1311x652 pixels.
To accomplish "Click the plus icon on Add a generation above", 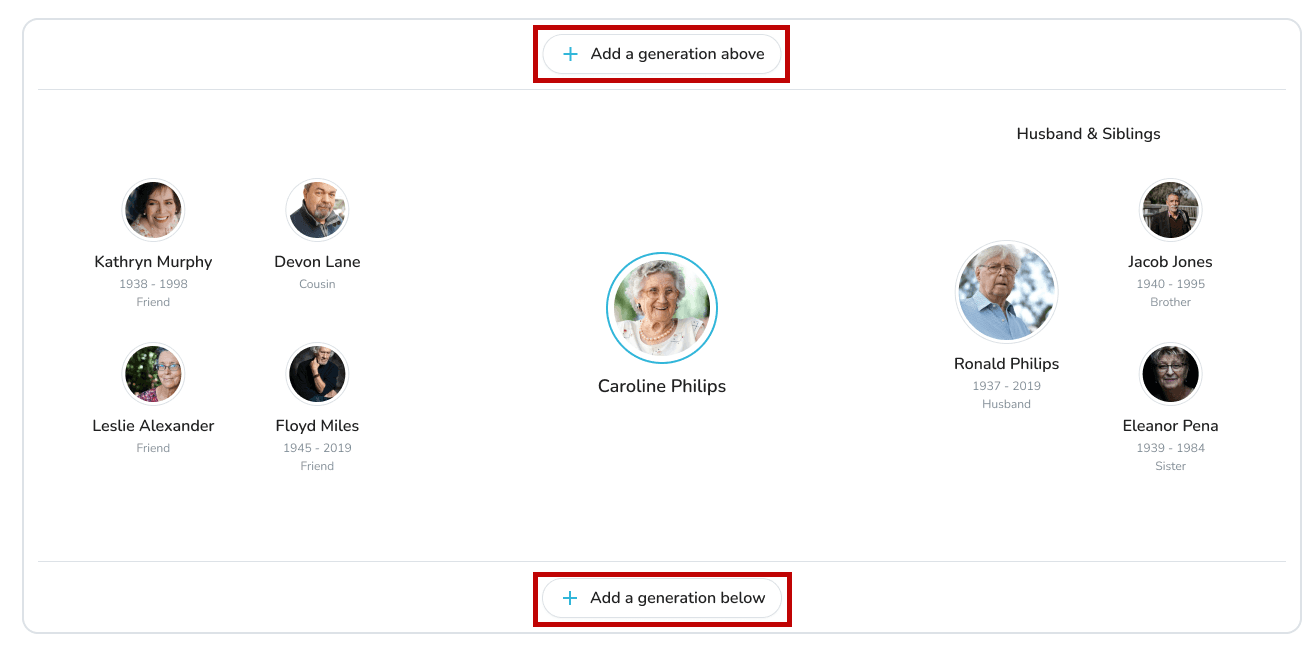I will click(569, 54).
